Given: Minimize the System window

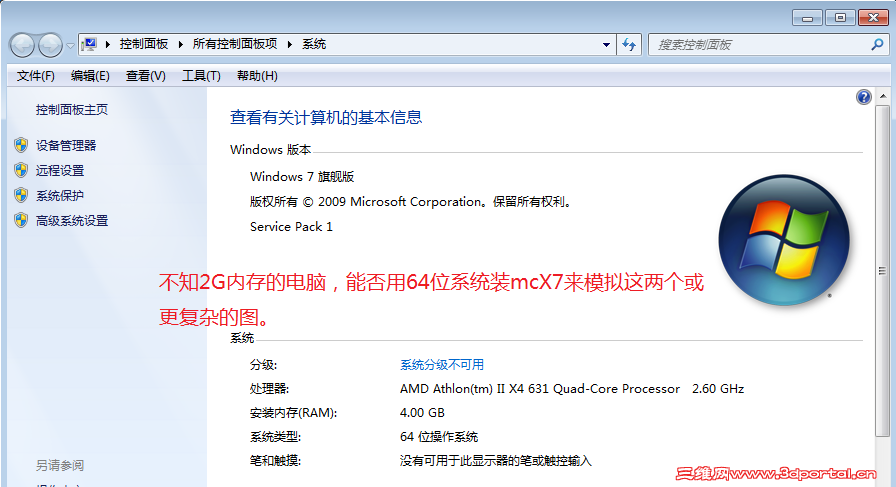Looking at the screenshot, I should click(x=807, y=18).
